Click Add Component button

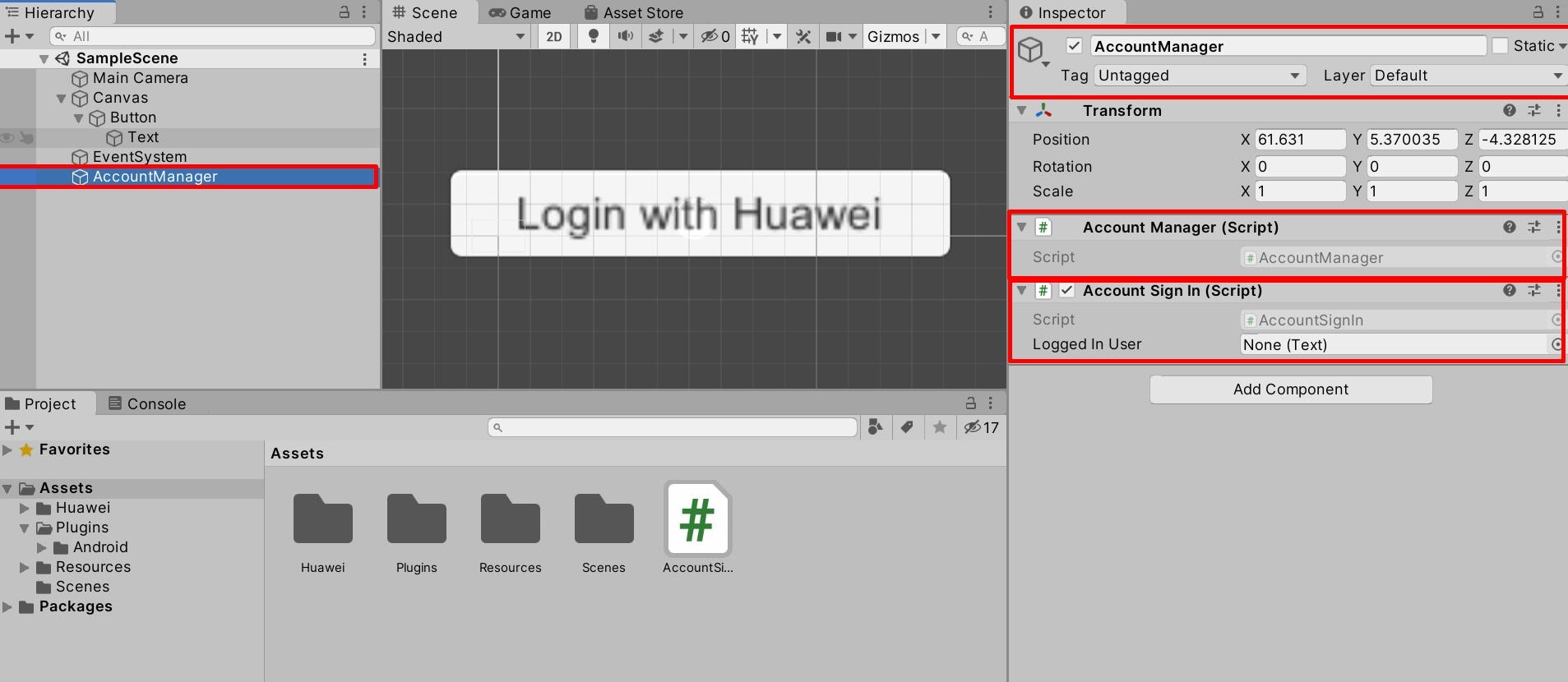[1291, 389]
